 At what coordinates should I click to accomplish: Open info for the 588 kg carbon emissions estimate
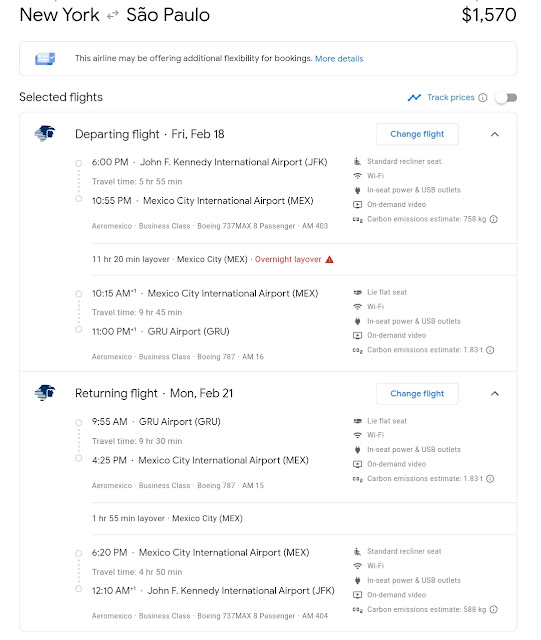click(x=494, y=609)
